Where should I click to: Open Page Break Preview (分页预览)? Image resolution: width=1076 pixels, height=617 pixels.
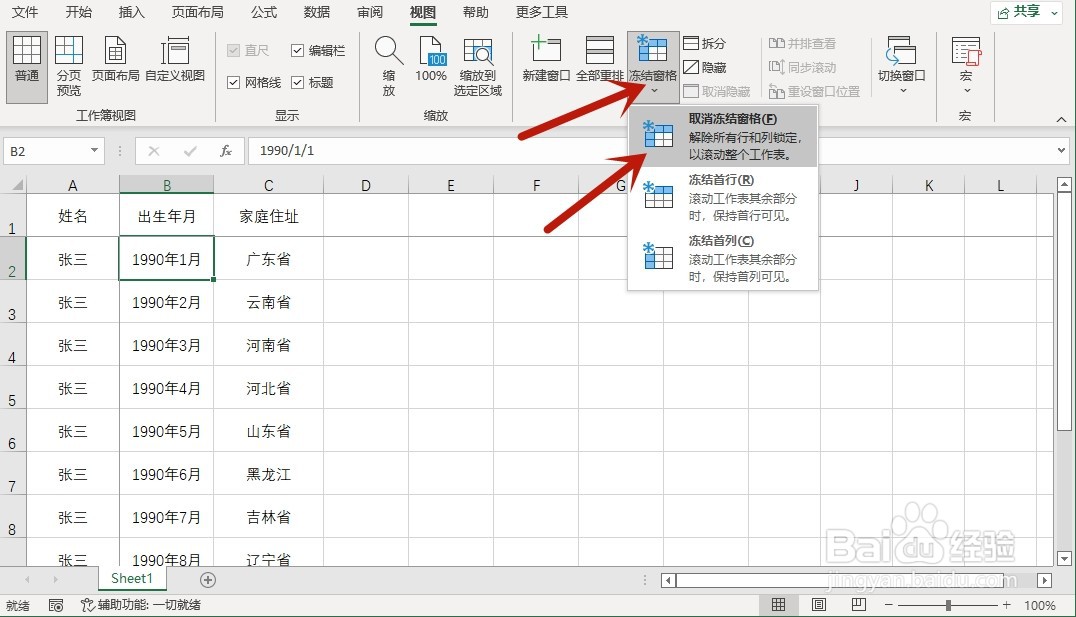pyautogui.click(x=69, y=67)
